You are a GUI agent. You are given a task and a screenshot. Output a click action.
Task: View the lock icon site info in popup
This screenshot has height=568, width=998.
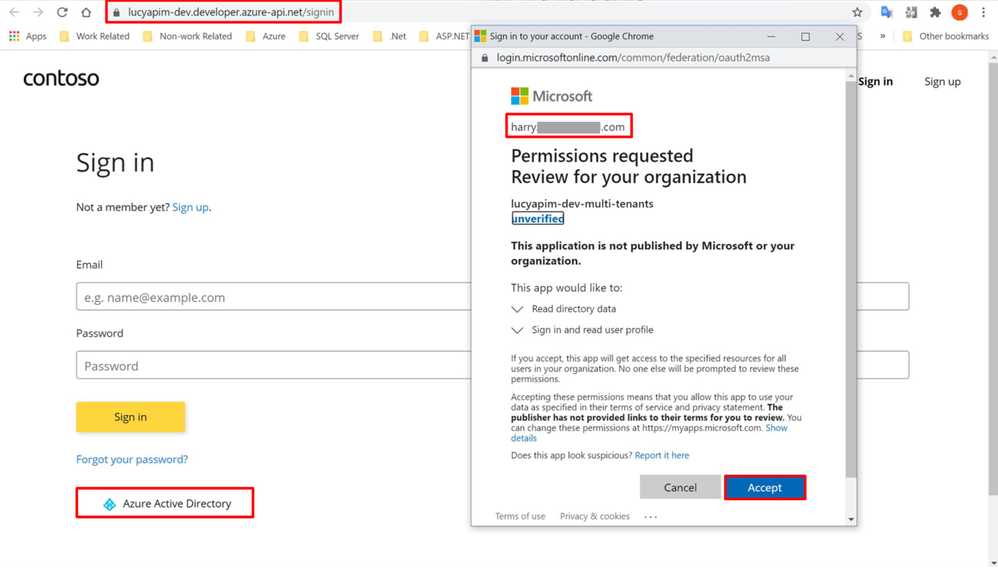tap(484, 57)
